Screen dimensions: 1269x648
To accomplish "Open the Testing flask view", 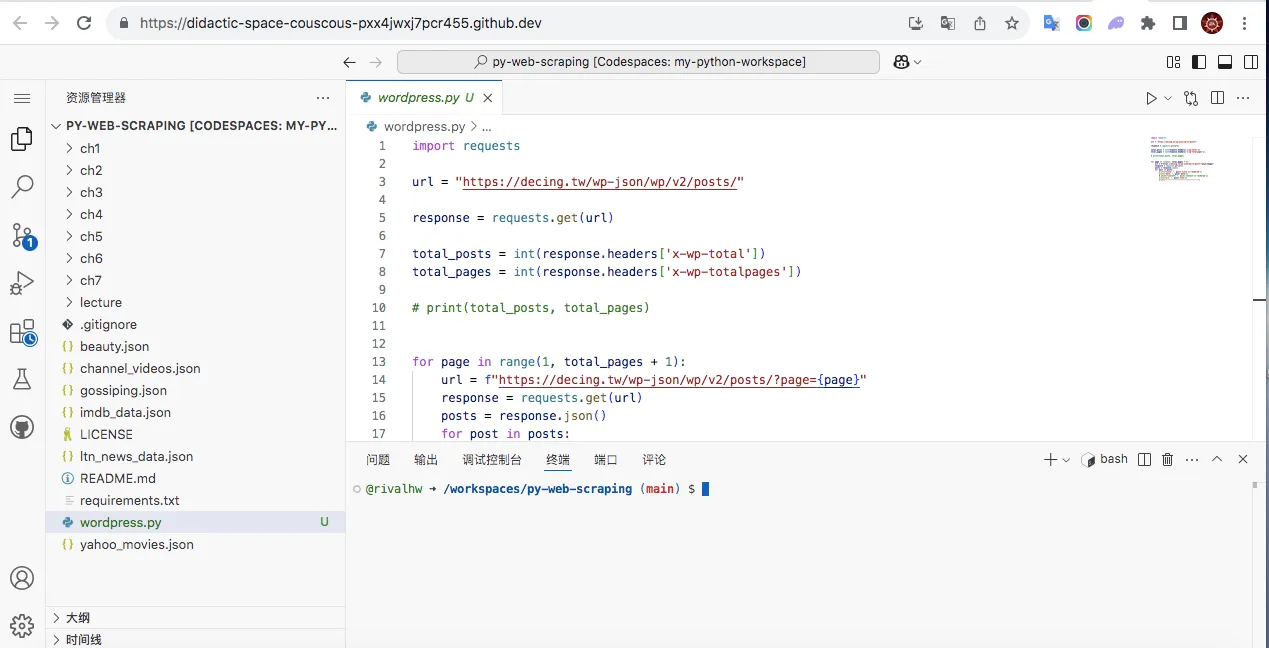I will [22, 379].
